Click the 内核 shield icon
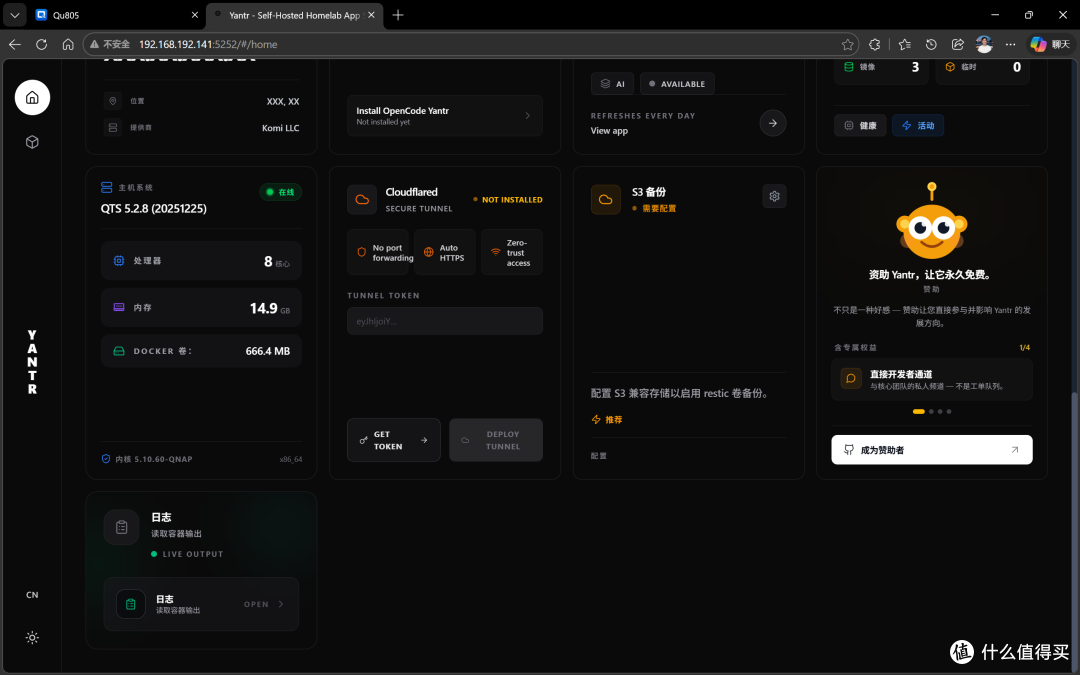The height and width of the screenshot is (675, 1080). pos(106,459)
